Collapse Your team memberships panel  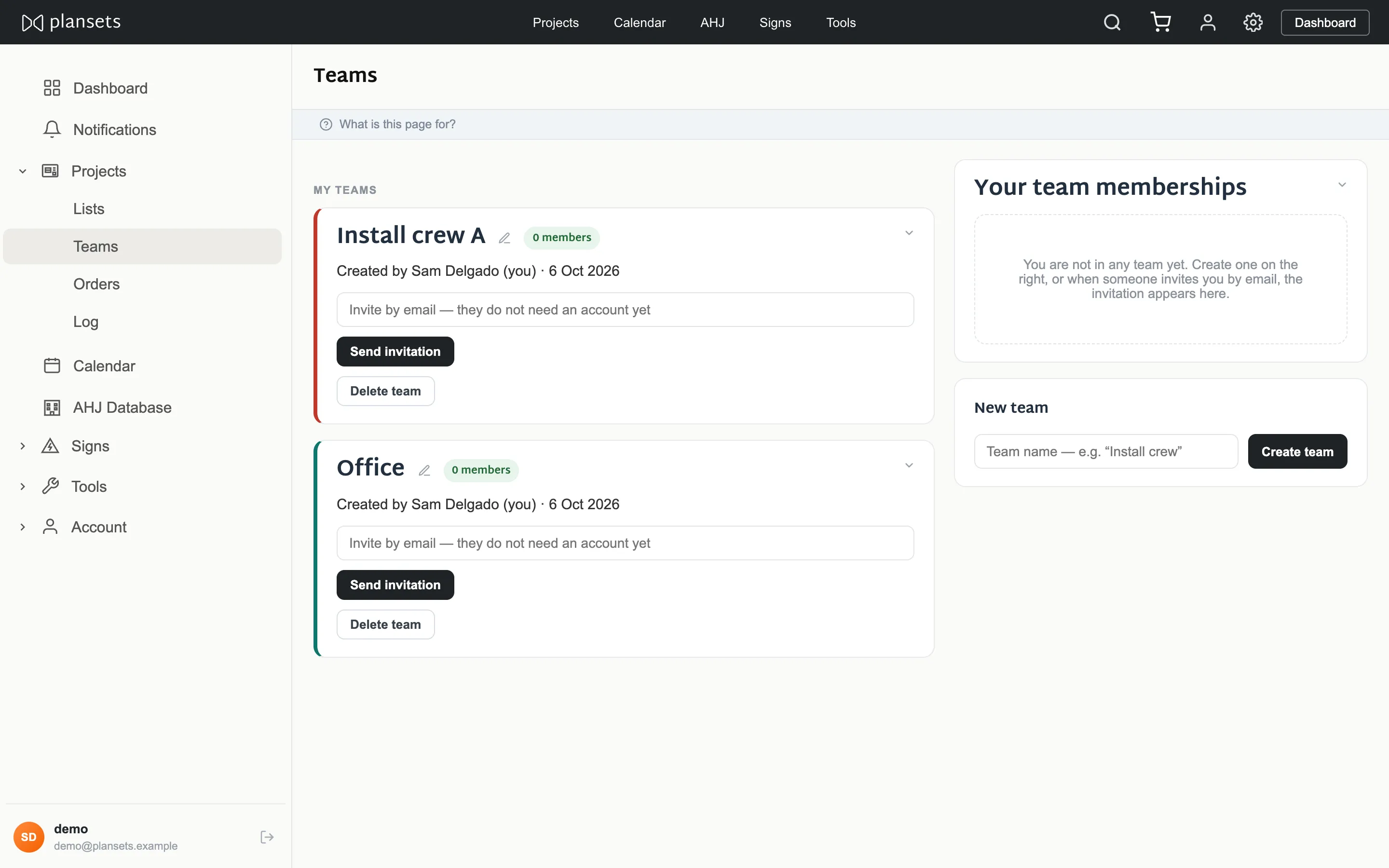(x=1342, y=185)
